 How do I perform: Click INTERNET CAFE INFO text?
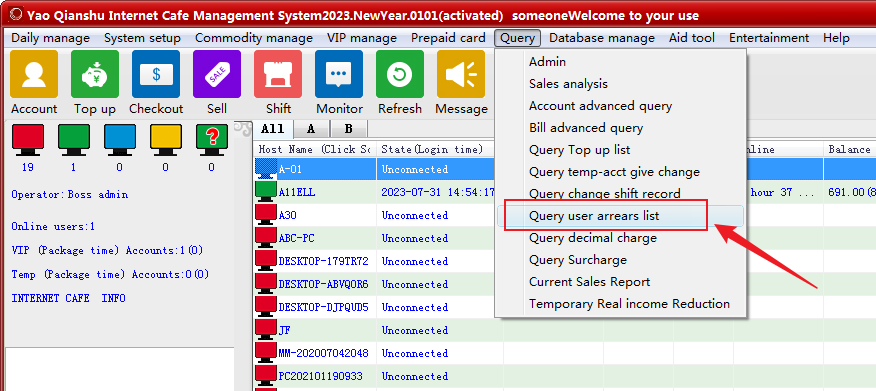click(x=68, y=298)
